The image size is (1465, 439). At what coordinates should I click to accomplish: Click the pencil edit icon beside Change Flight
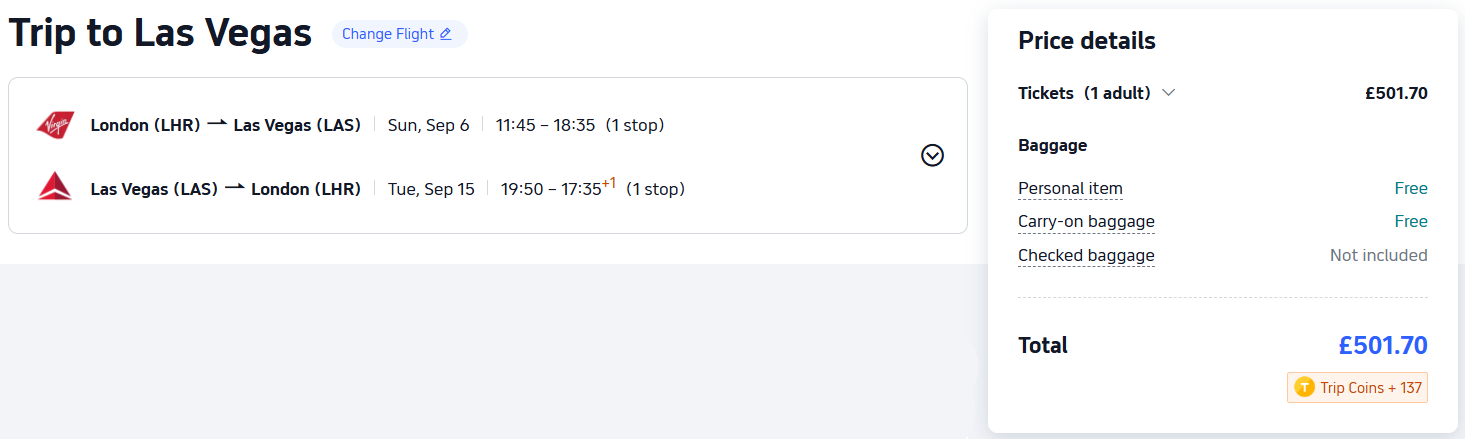[446, 34]
